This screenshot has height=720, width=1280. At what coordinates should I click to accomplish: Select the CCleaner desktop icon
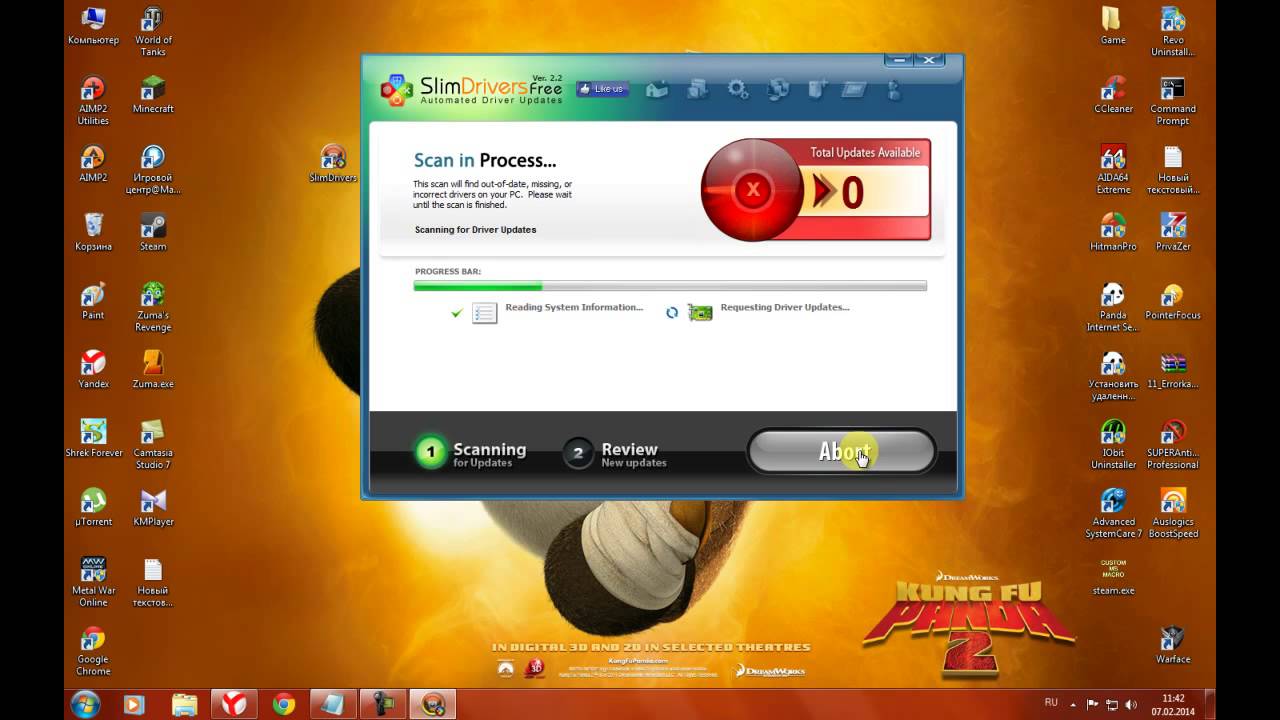[1113, 95]
